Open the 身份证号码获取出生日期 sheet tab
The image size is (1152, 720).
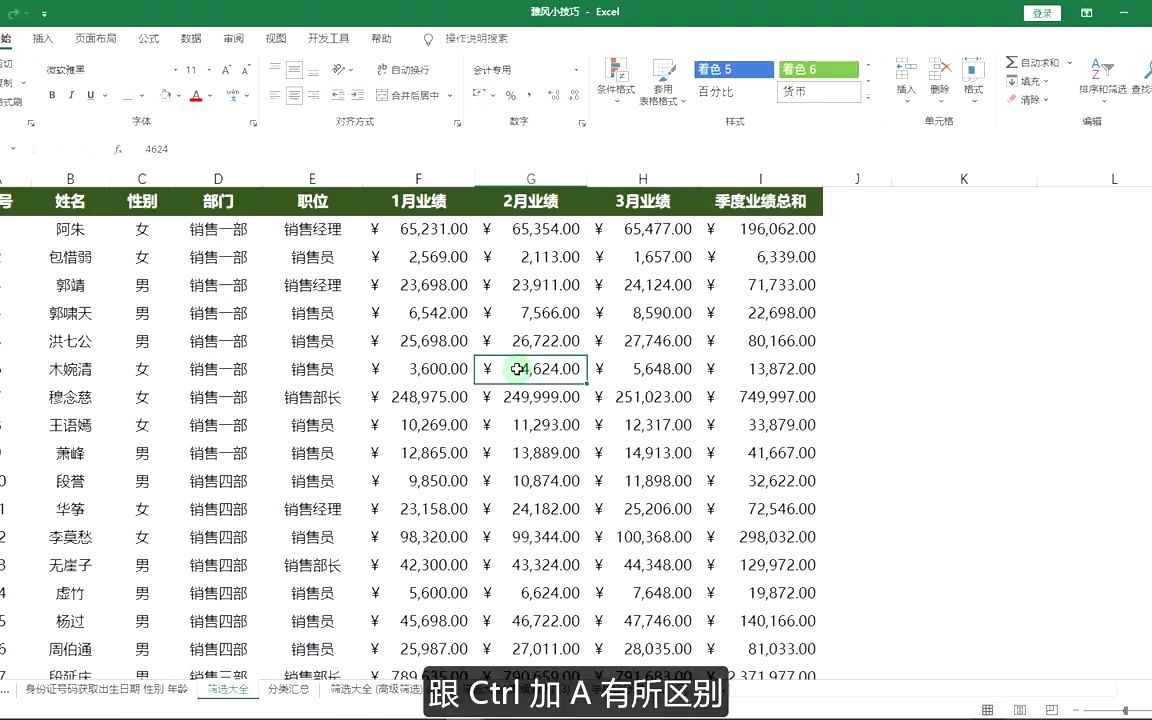tap(107, 689)
